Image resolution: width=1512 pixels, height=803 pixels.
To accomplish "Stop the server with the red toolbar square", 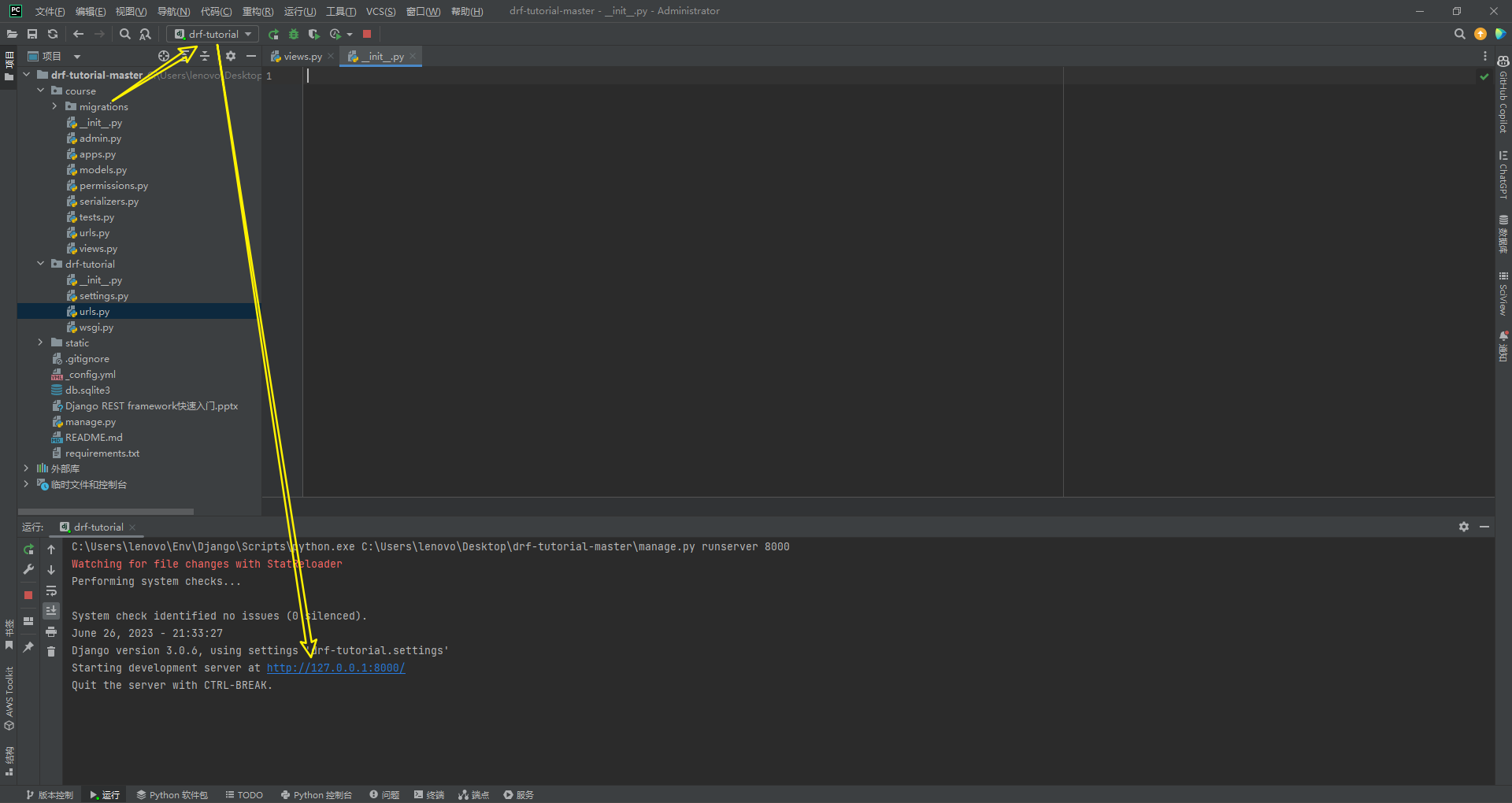I will coord(367,34).
